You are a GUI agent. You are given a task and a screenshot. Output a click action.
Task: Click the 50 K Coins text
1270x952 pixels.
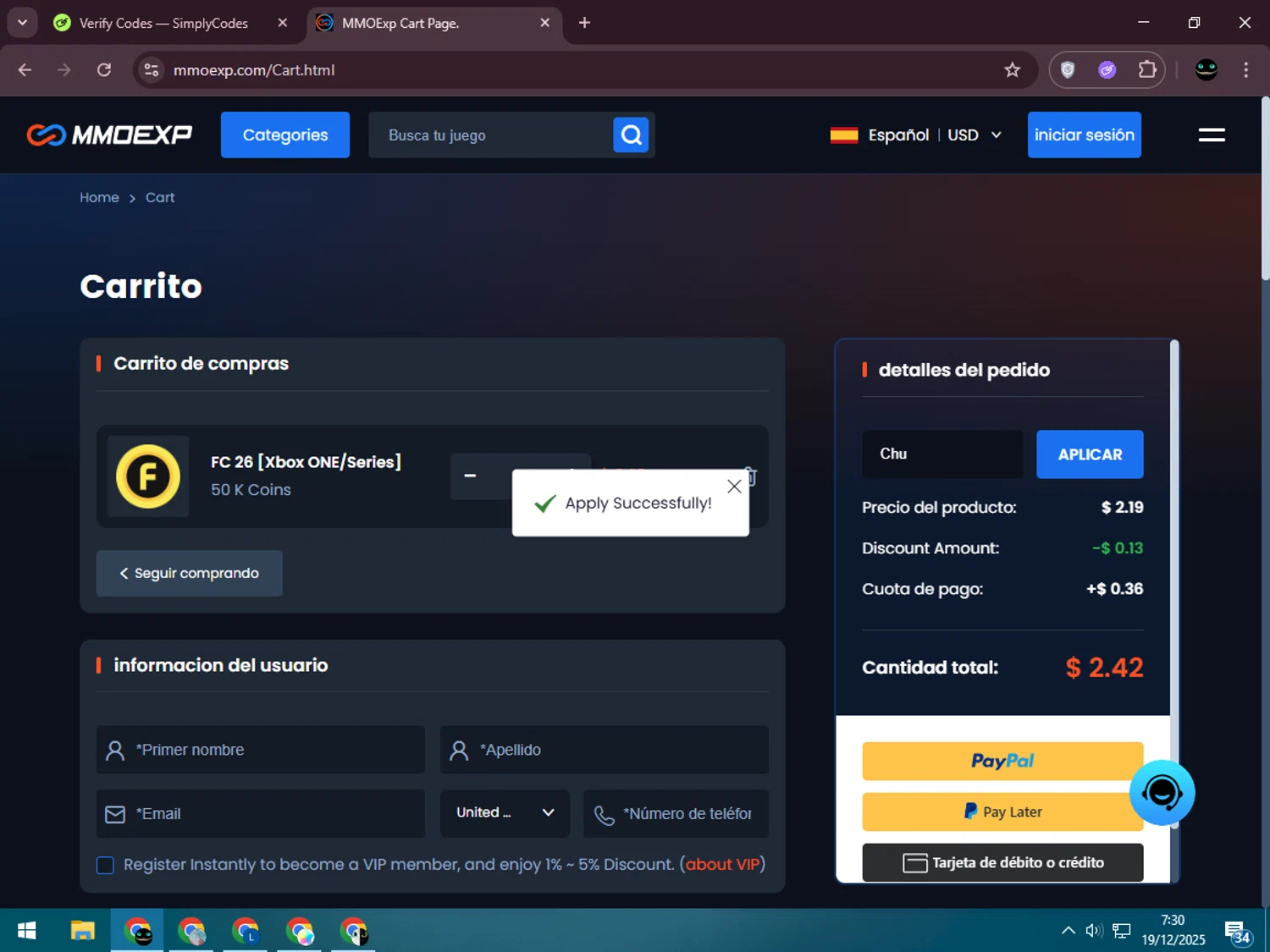point(251,490)
